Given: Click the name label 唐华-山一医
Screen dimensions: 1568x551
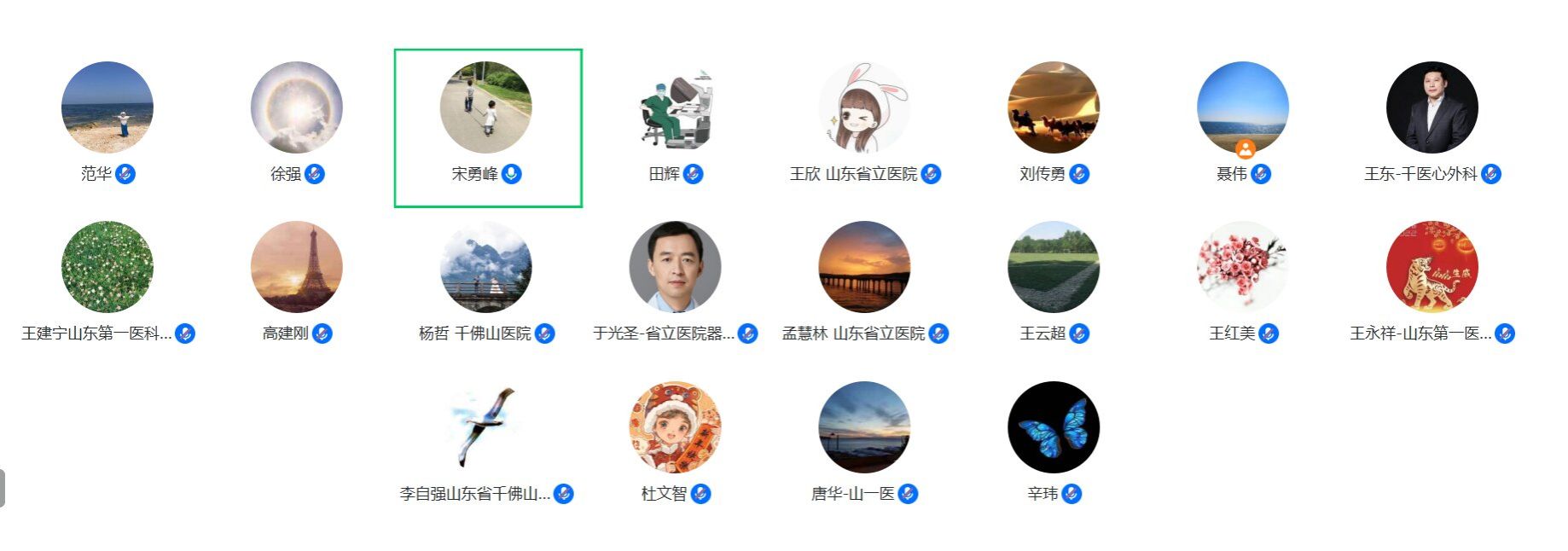Looking at the screenshot, I should tap(852, 494).
